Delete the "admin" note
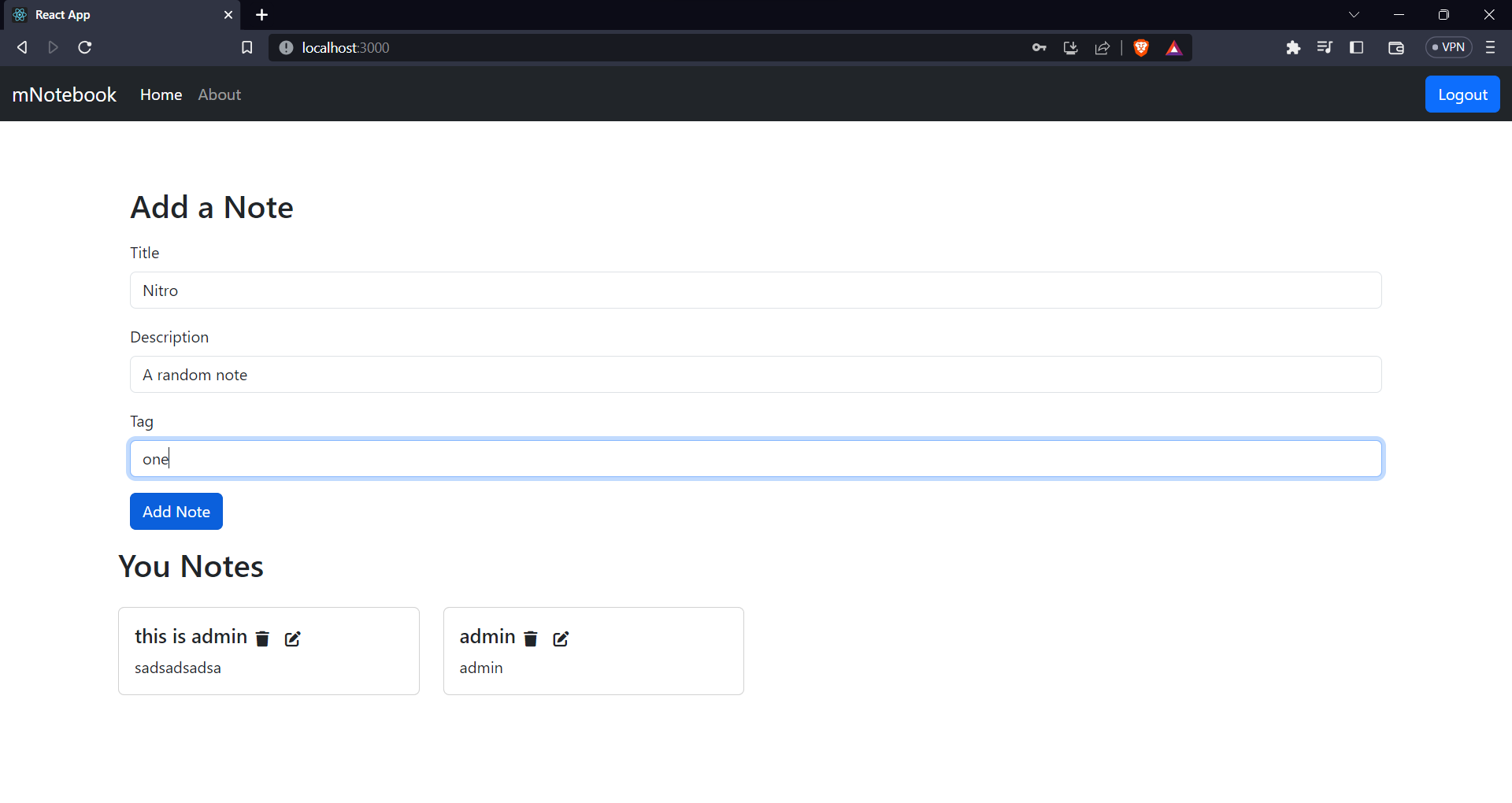The height and width of the screenshot is (803, 1512). (x=531, y=638)
